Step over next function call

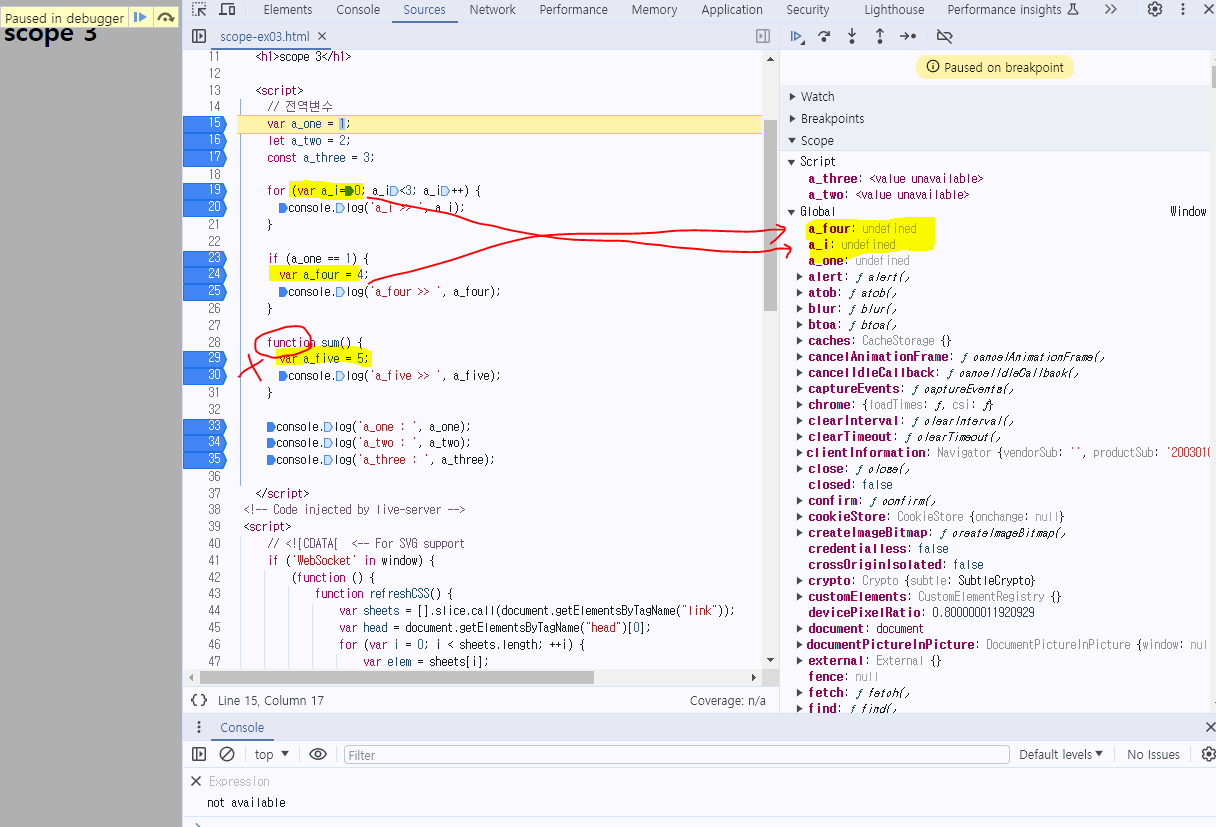click(825, 36)
